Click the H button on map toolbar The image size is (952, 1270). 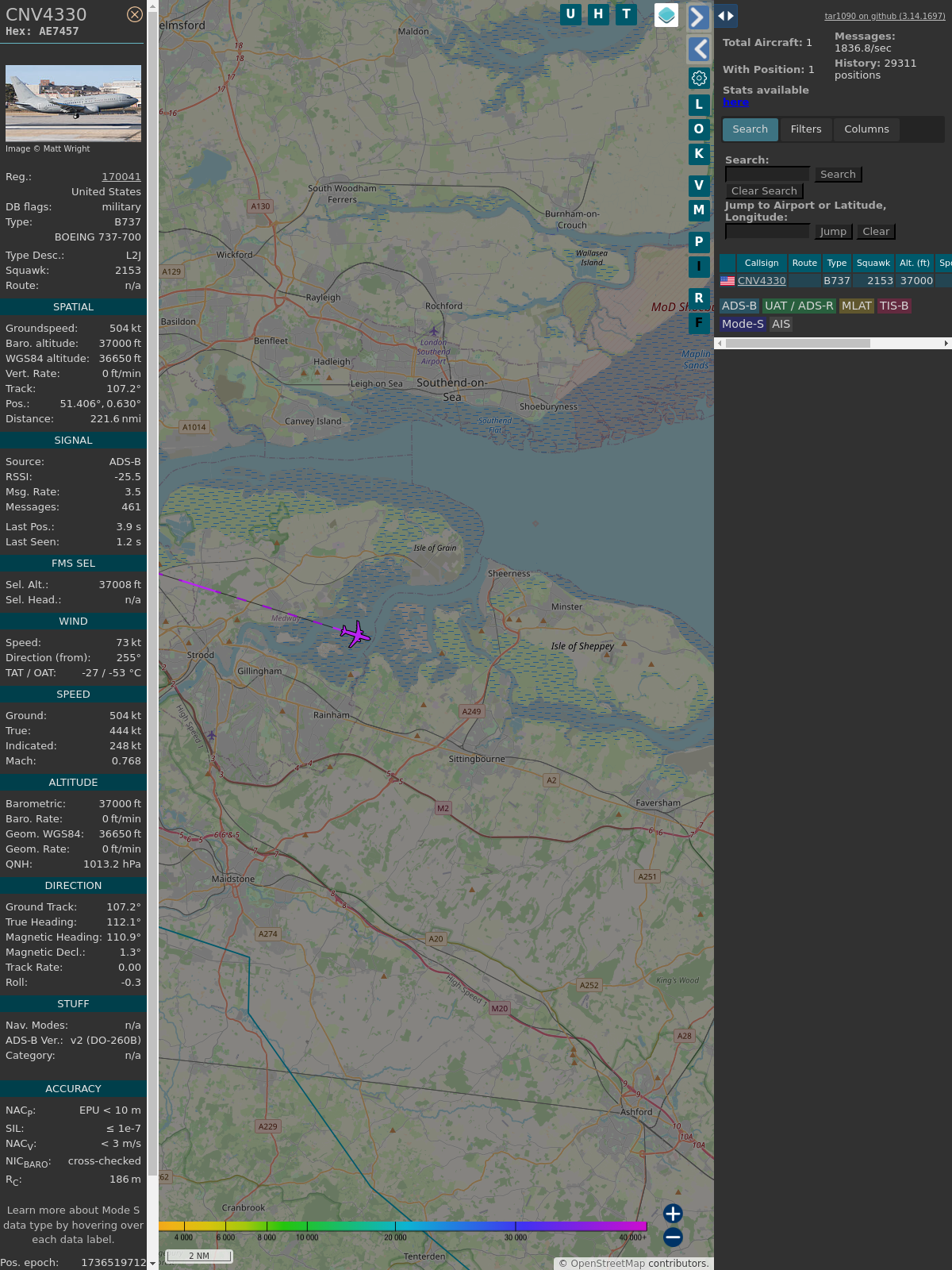pos(598,14)
